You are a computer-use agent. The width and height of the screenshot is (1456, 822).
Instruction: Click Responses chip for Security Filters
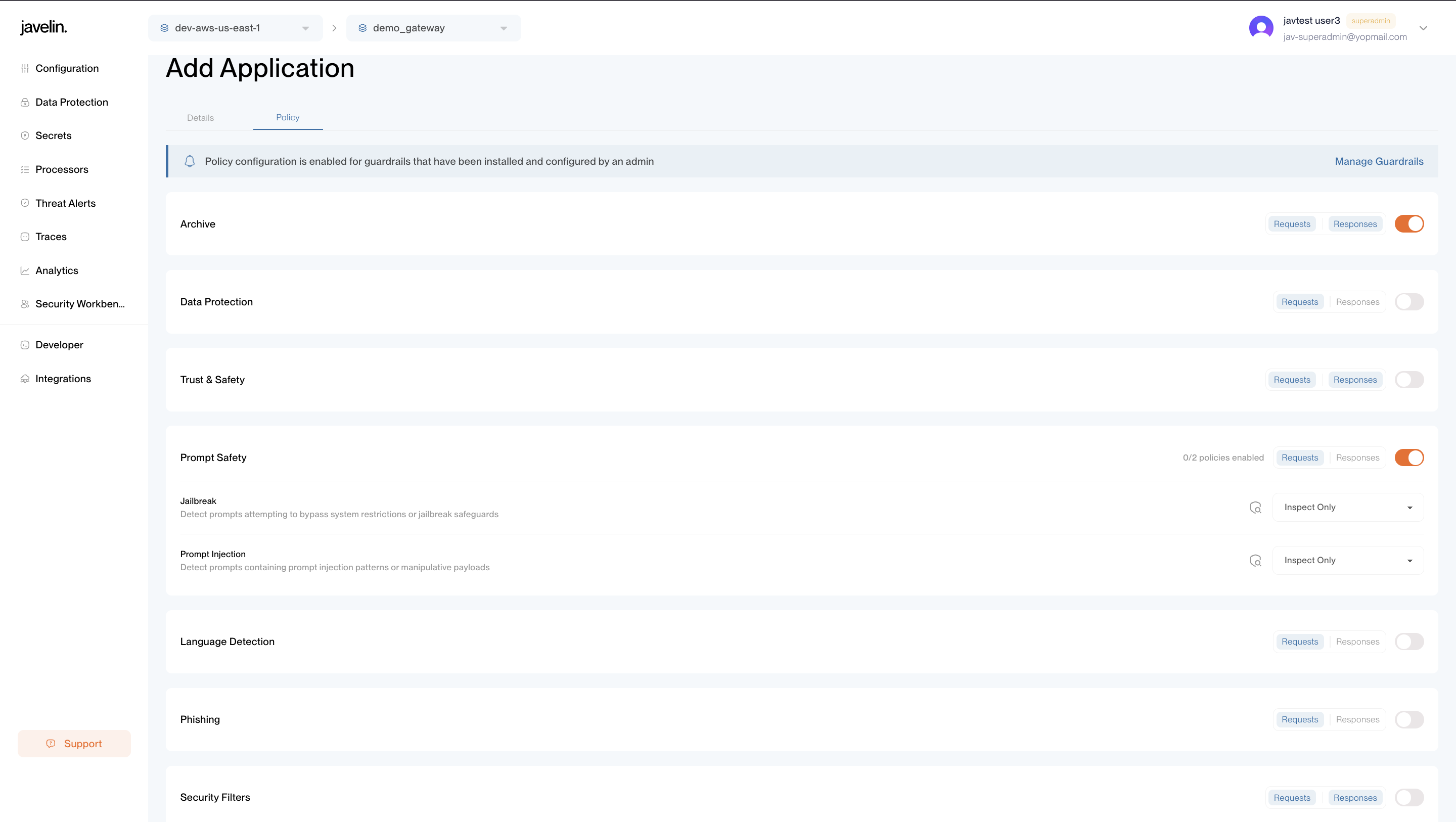click(1355, 798)
